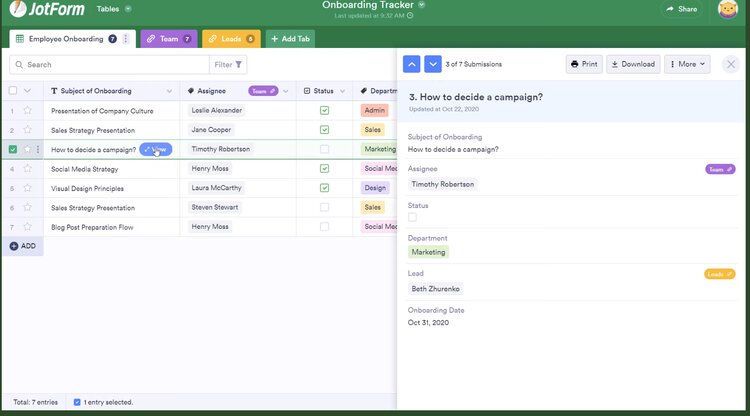The width and height of the screenshot is (750, 416).
Task: Click the Team badge in detail panel
Action: [720, 169]
